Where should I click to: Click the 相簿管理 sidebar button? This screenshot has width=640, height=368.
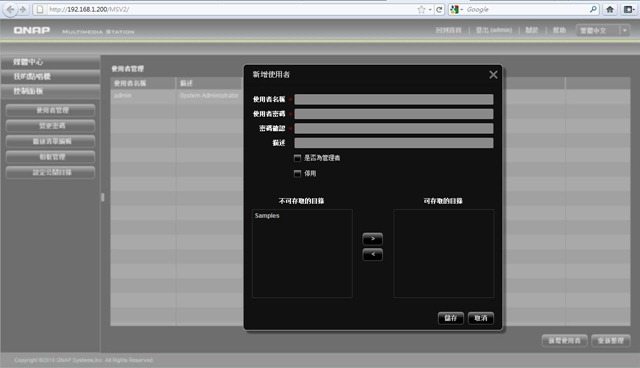coord(51,157)
